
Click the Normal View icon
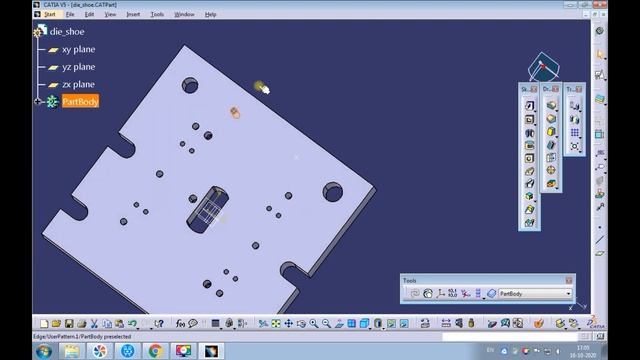[339, 324]
